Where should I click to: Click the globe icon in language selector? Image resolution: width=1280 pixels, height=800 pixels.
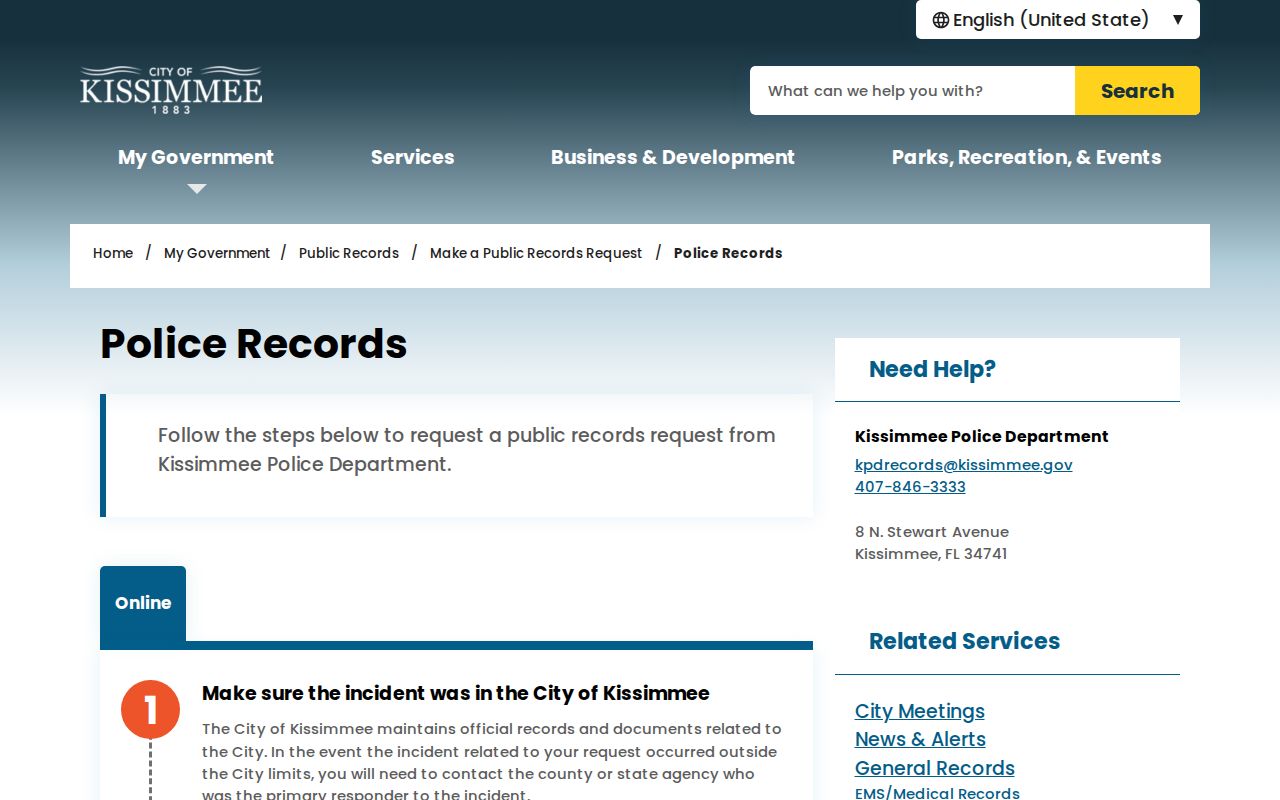pos(941,20)
